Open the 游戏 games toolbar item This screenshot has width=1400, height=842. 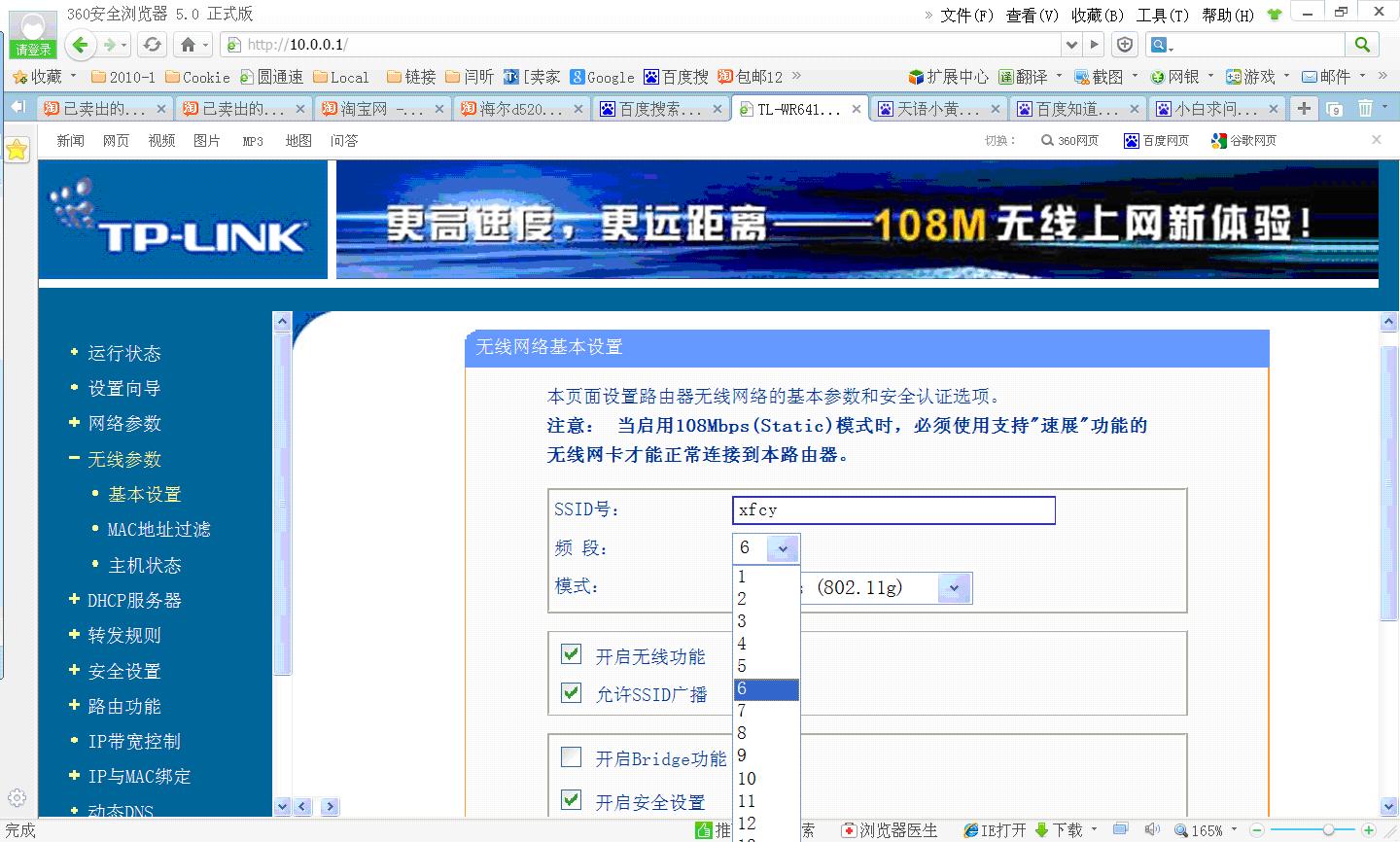click(1251, 77)
